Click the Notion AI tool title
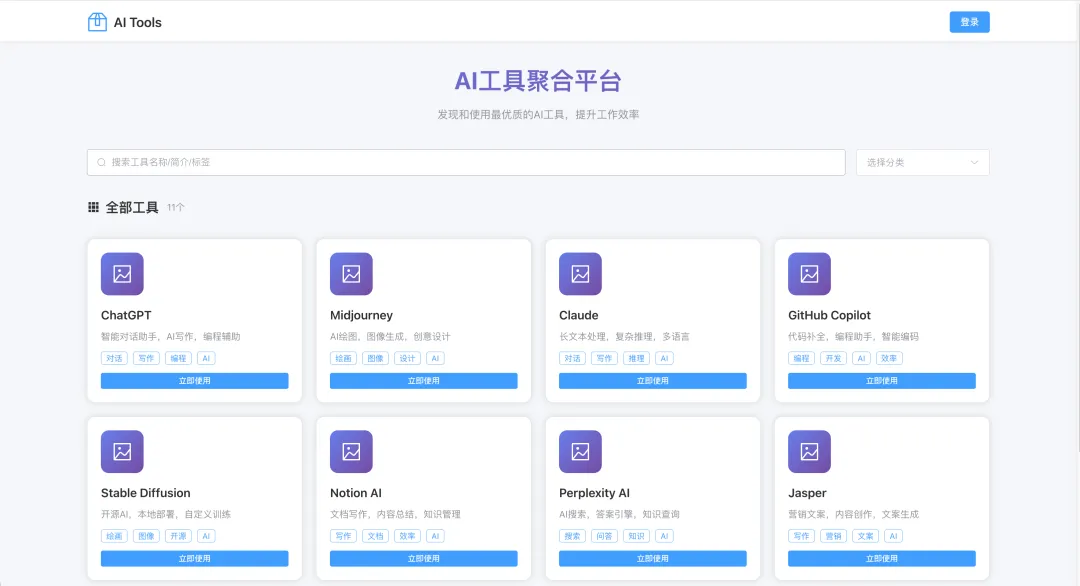 click(355, 493)
